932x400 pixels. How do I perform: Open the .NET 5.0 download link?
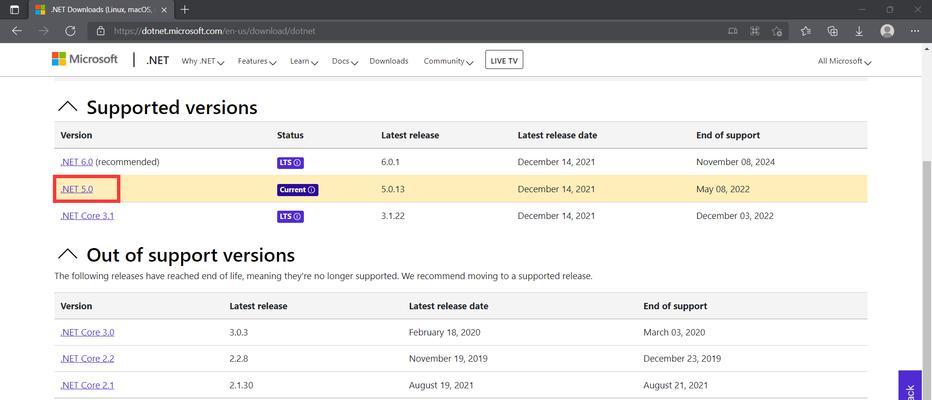(77, 189)
